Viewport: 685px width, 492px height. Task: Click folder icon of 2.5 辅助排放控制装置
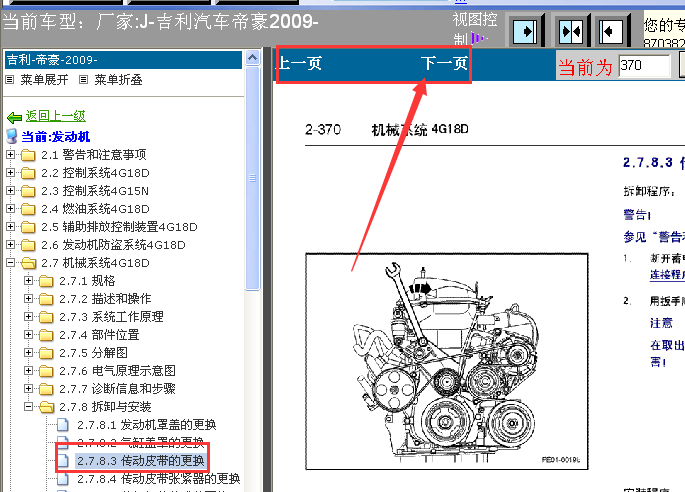(x=28, y=227)
